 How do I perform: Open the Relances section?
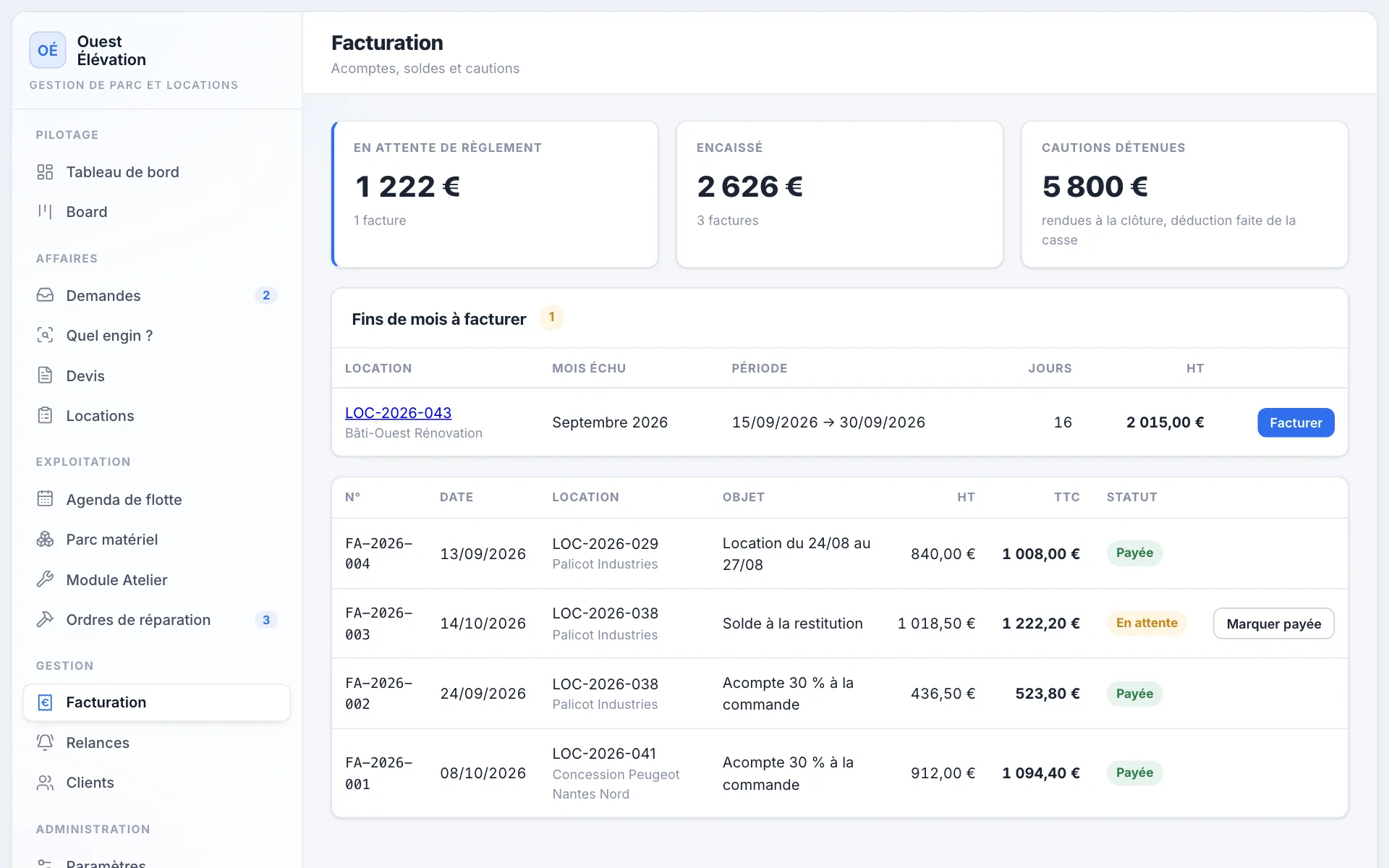point(157,742)
